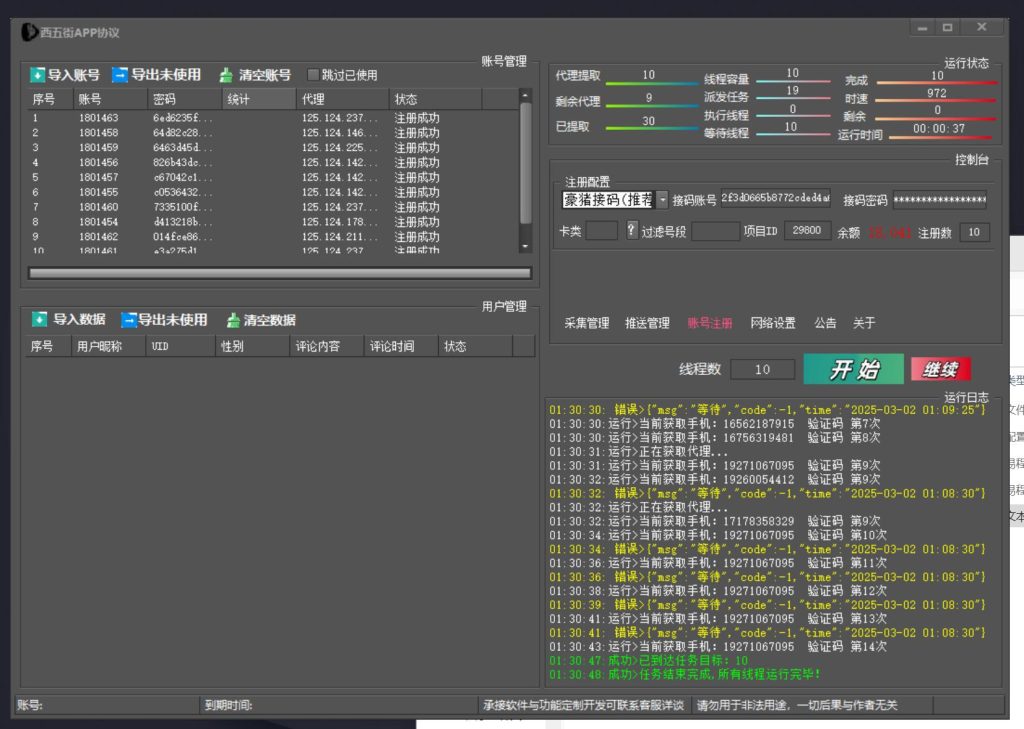Screen dimensions: 1024x729
Task: Click the green 开始 button
Action: 853,369
